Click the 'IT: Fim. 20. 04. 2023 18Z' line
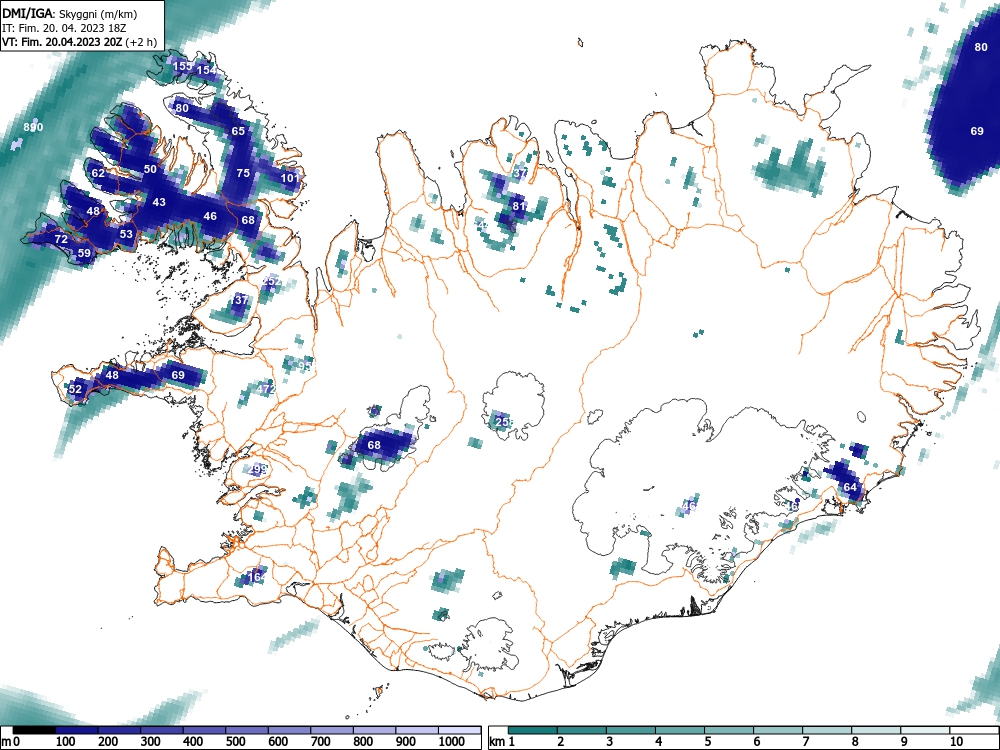Screen dimensions: 1000x750 [63, 28]
